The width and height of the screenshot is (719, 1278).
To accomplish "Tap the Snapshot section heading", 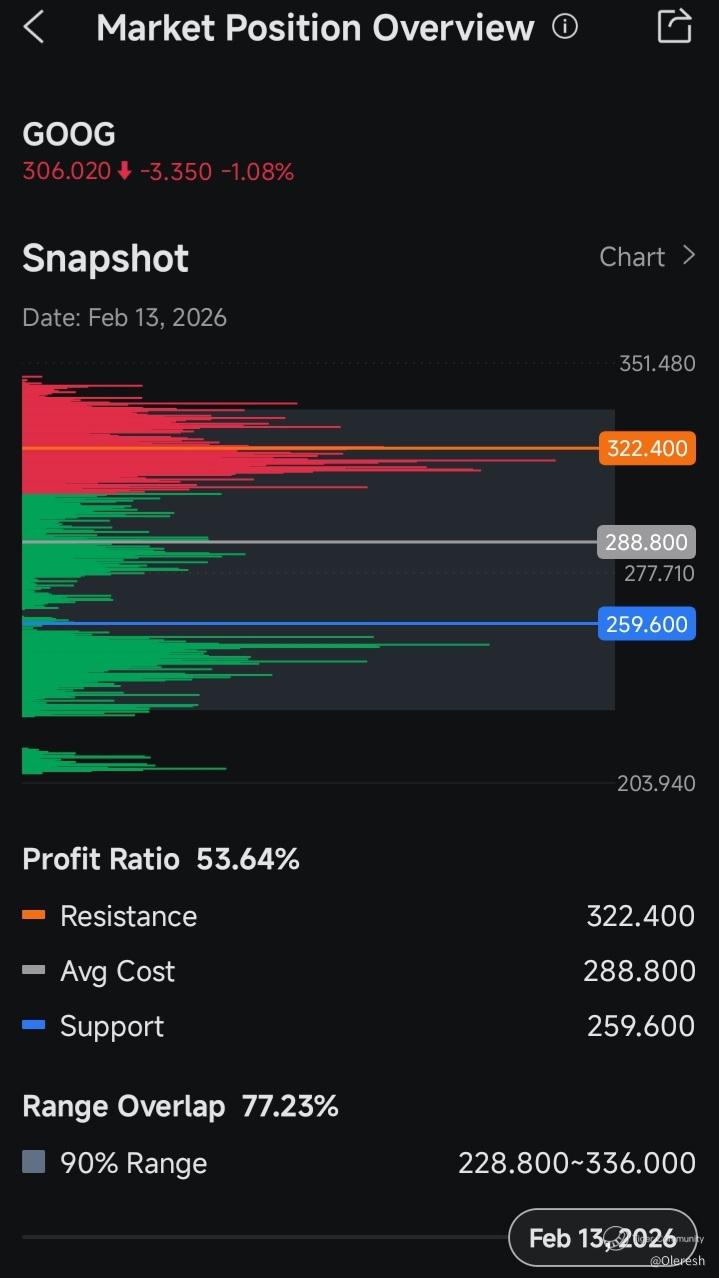I will [105, 258].
